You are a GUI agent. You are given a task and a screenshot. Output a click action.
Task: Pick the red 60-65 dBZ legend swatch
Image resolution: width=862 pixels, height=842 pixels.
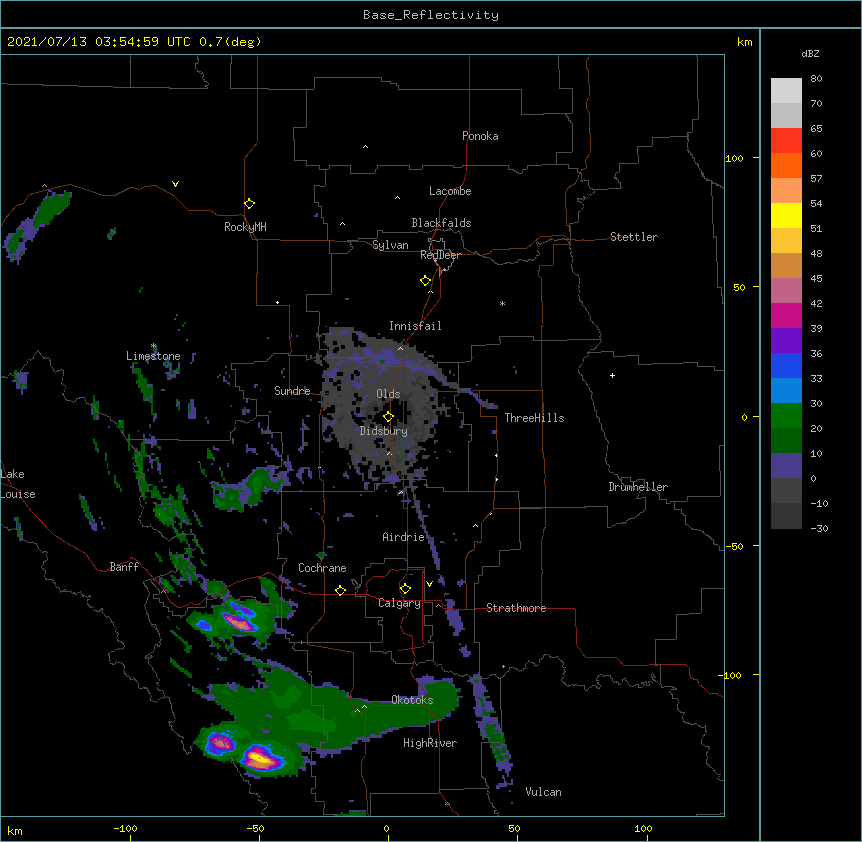point(786,140)
